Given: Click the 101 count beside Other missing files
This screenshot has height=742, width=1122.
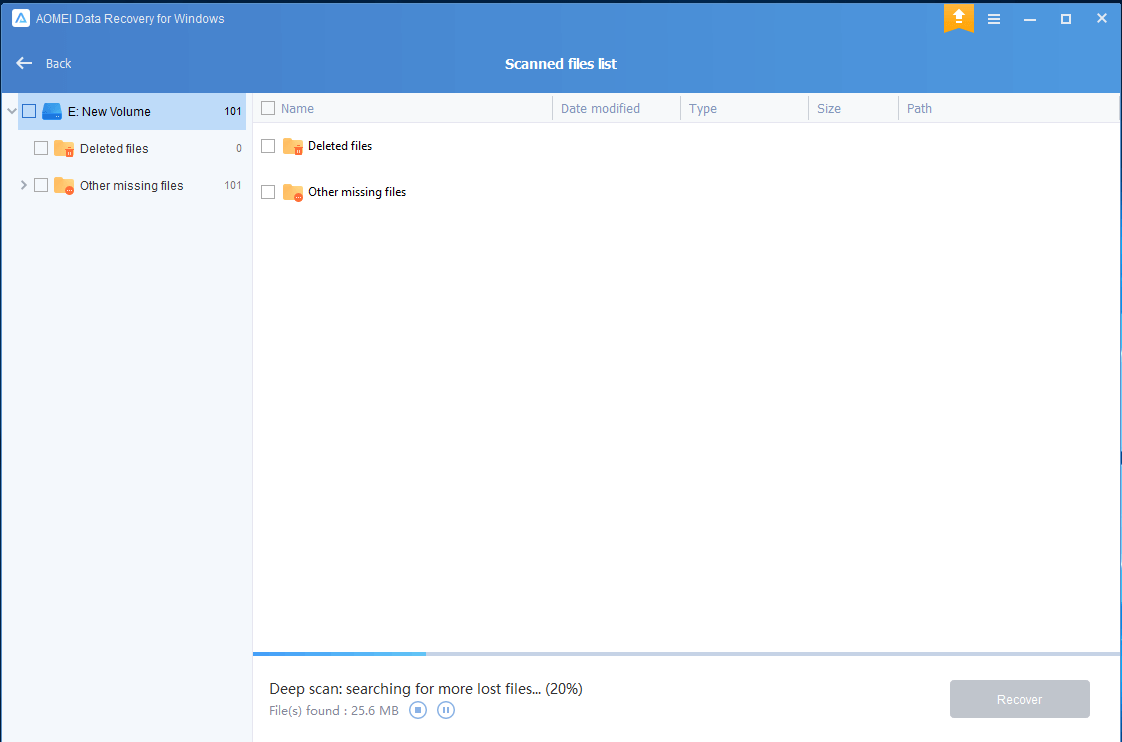Looking at the screenshot, I should coord(233,185).
